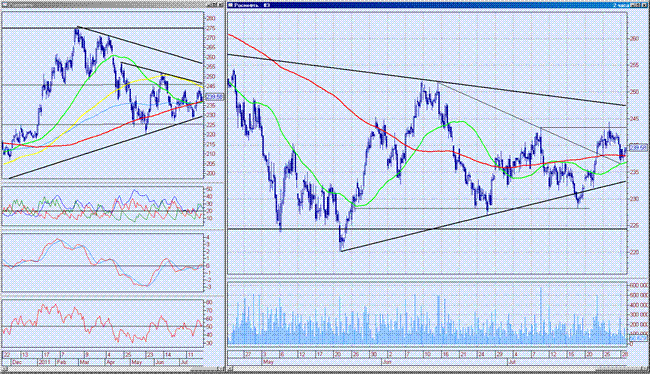The height and width of the screenshot is (374, 650).
Task: Close the Роснефть 2-hour chart window
Action: pos(644,5)
